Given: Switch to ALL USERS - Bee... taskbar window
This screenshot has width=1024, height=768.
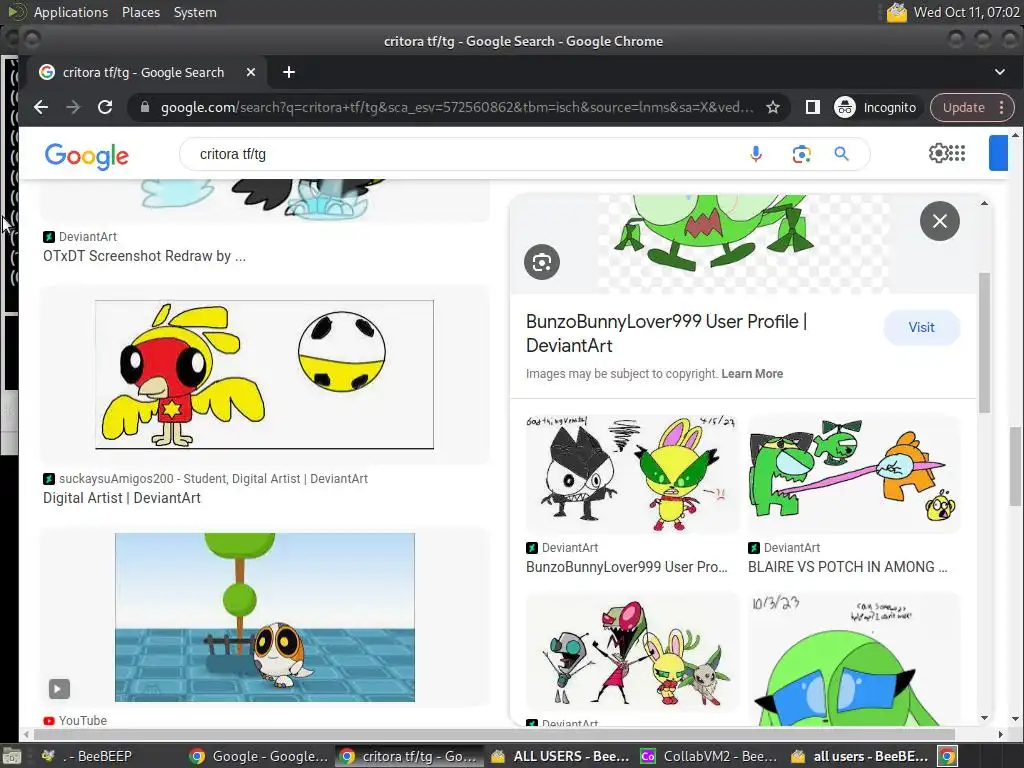Looking at the screenshot, I should coord(559,756).
